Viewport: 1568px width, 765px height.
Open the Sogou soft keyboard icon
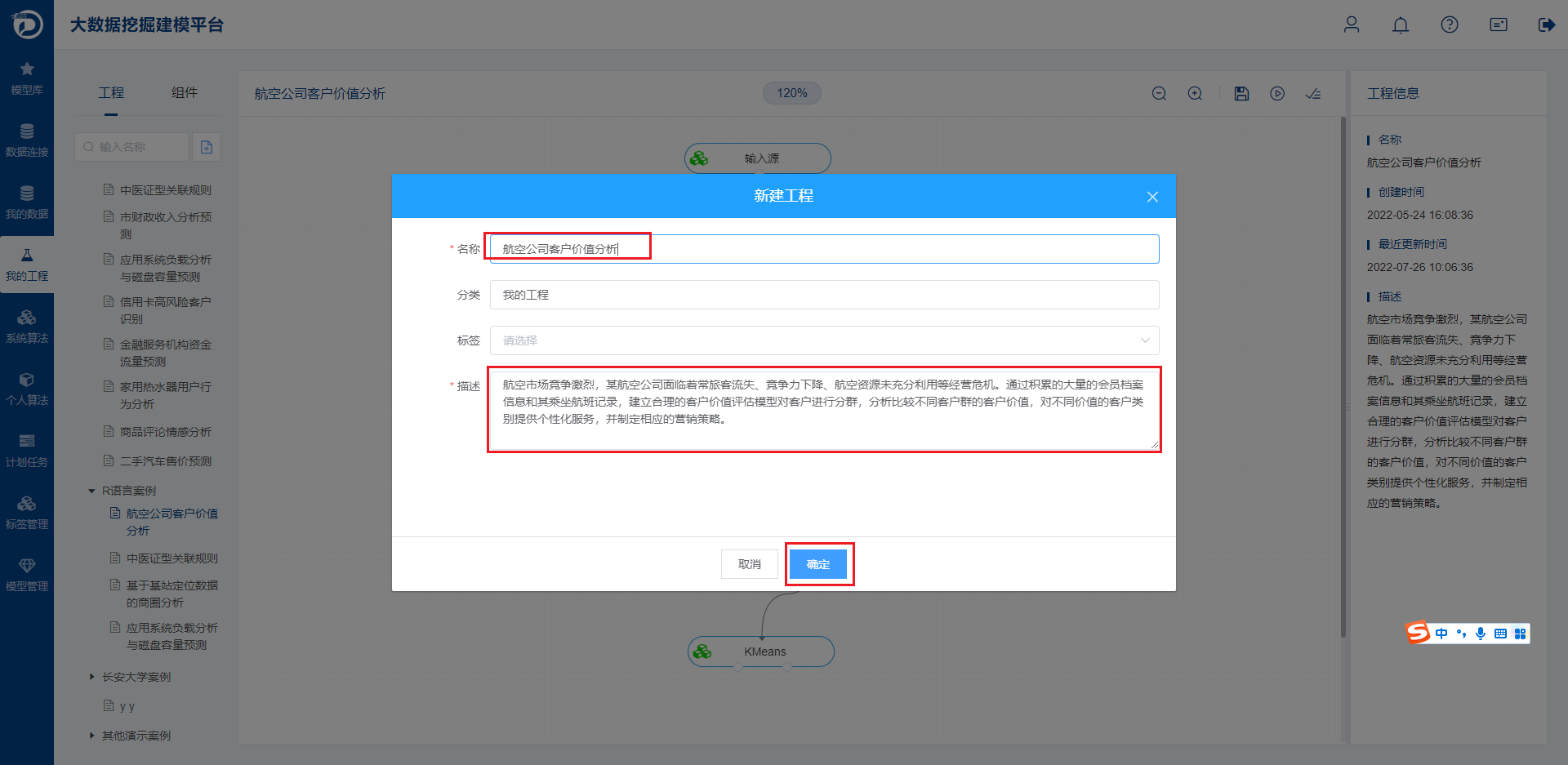click(x=1500, y=634)
